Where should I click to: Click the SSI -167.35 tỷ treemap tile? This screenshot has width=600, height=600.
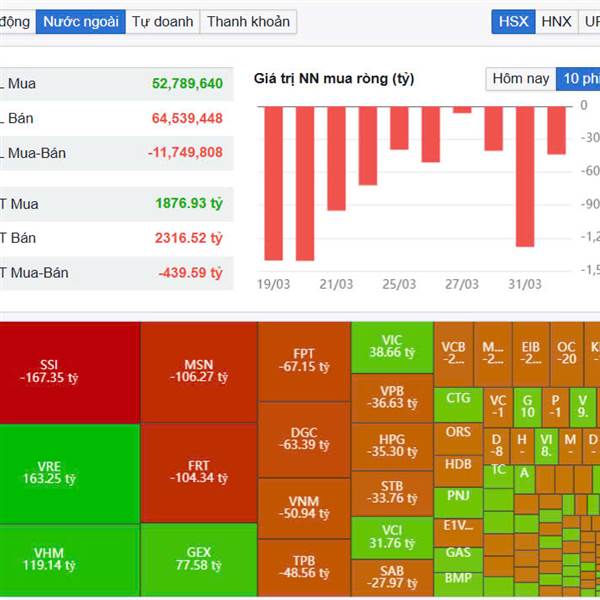click(70, 372)
